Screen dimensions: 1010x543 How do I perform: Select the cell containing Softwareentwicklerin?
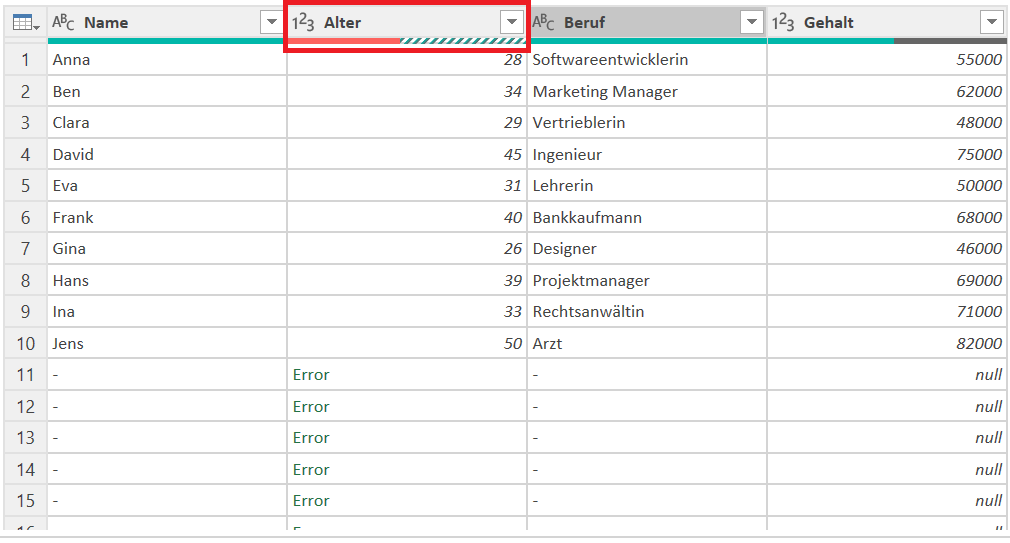647,60
